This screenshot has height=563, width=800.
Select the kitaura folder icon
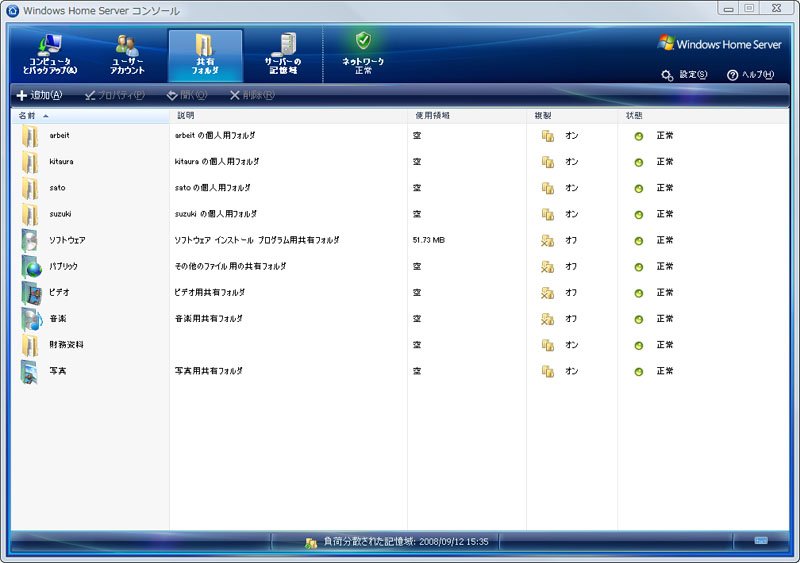[x=30, y=162]
